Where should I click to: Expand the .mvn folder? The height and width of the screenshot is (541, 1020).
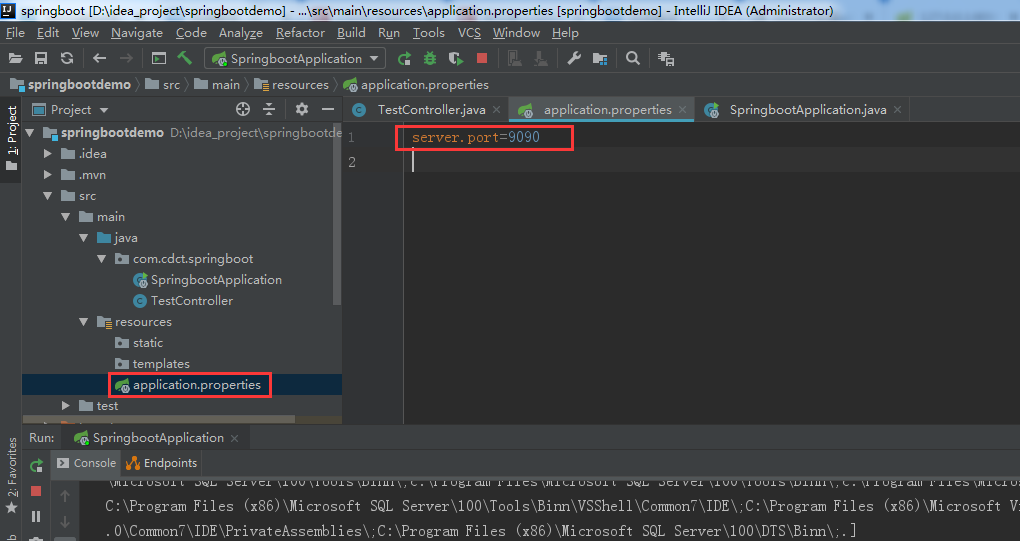(x=47, y=175)
